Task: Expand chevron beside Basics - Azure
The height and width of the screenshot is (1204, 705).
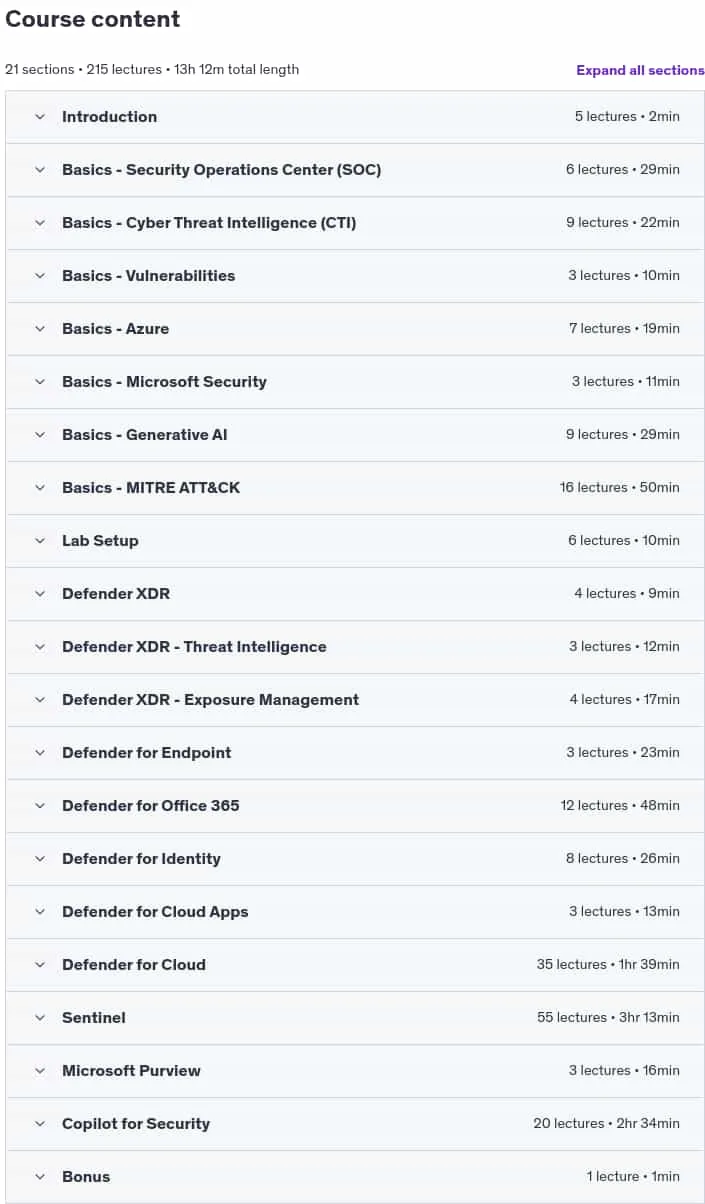Action: [40, 329]
